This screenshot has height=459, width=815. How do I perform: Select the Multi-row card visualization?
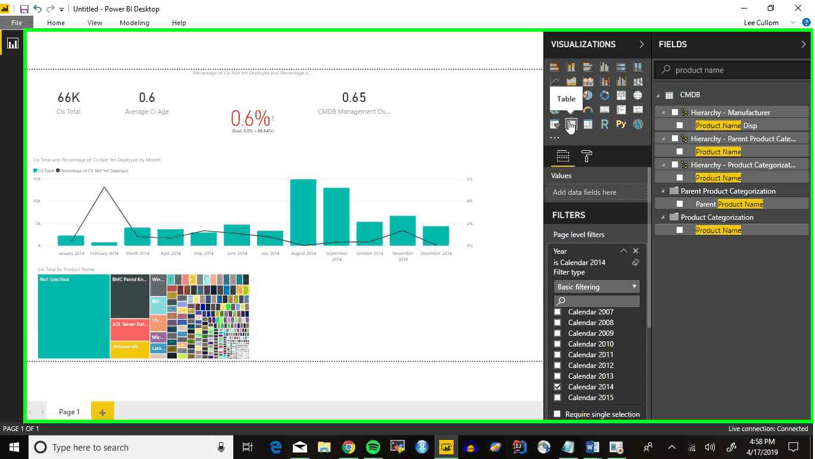621,110
